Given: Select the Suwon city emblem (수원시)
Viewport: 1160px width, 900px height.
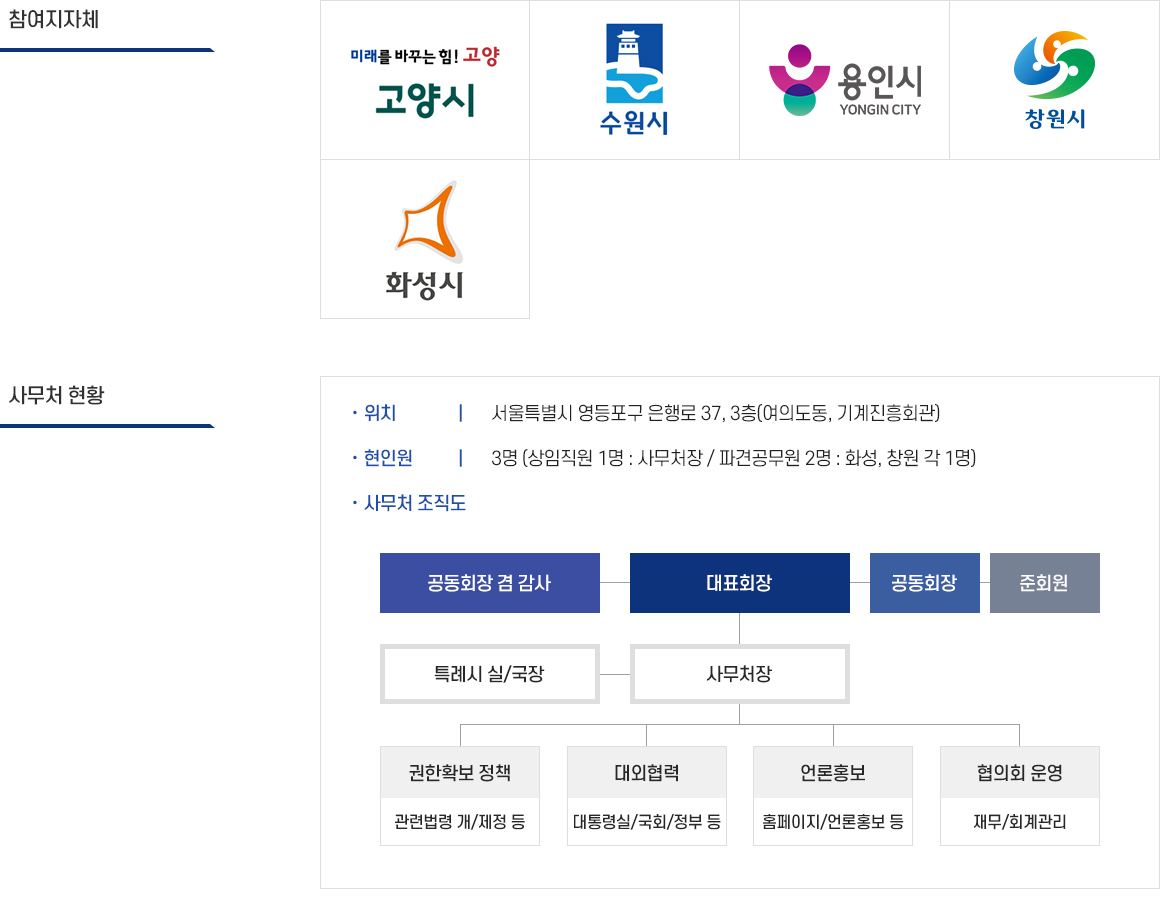Looking at the screenshot, I should click(634, 80).
